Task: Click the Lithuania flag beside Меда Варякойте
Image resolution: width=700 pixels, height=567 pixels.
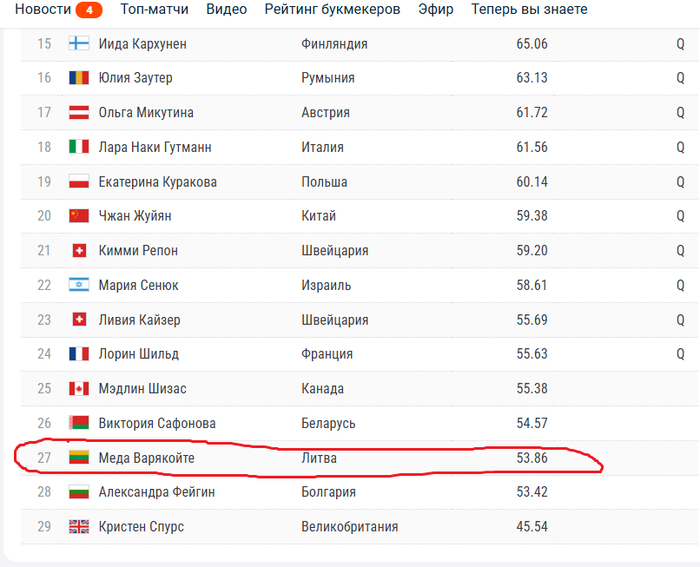Action: pyautogui.click(x=79, y=457)
